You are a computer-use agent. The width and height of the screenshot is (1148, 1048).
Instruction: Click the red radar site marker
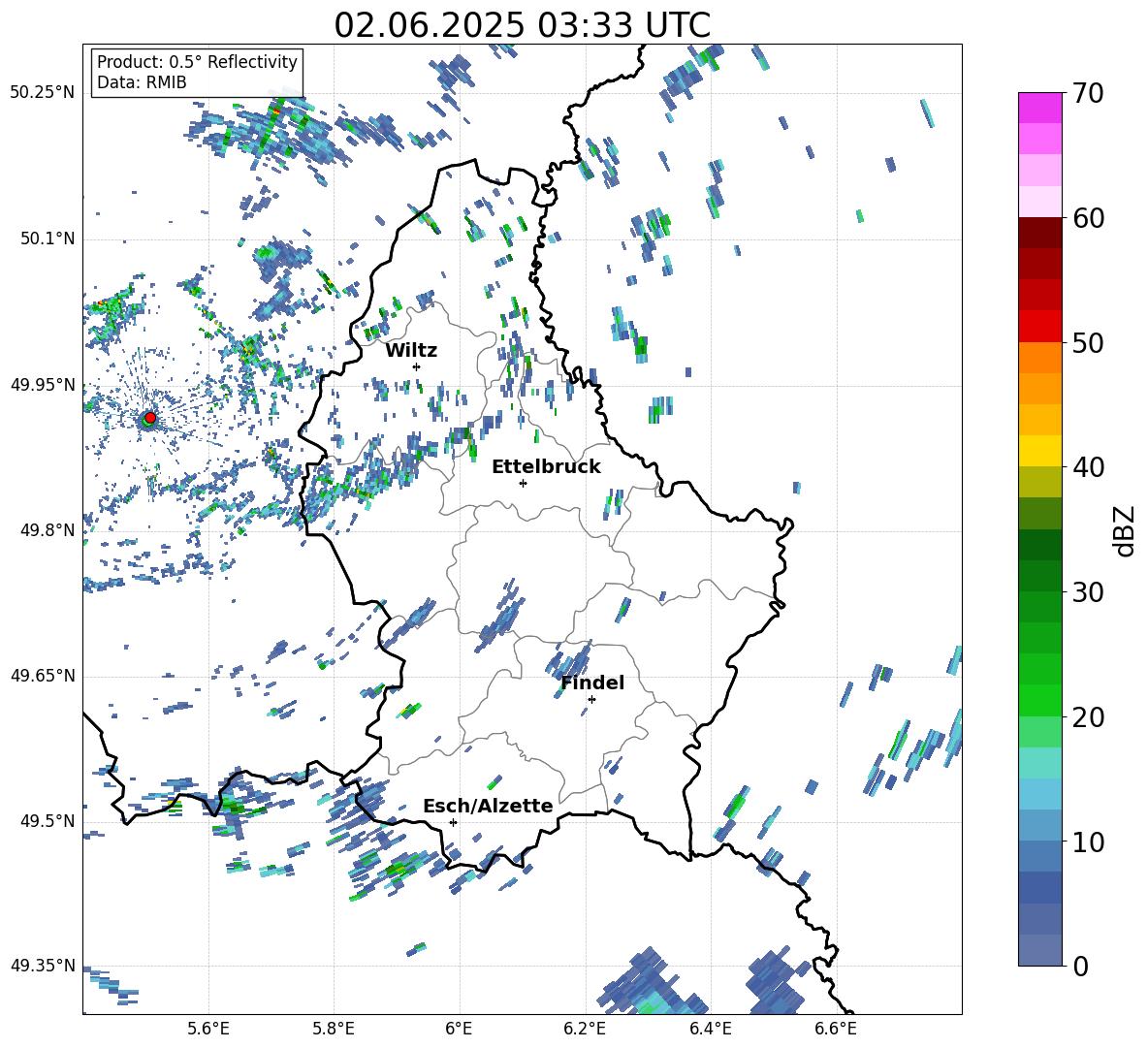[x=150, y=417]
